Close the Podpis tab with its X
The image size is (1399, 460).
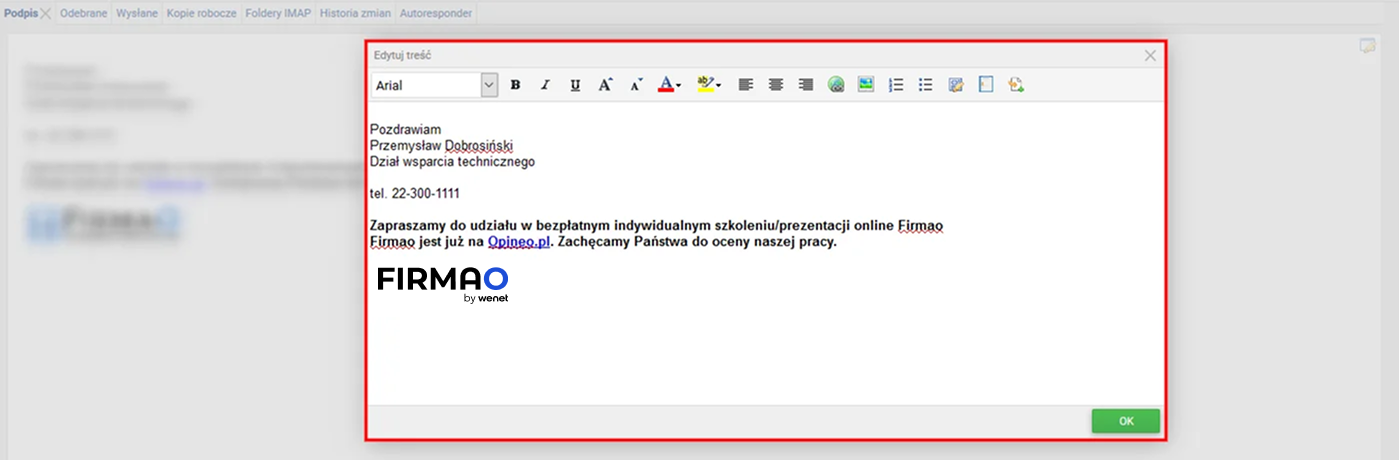pos(45,13)
